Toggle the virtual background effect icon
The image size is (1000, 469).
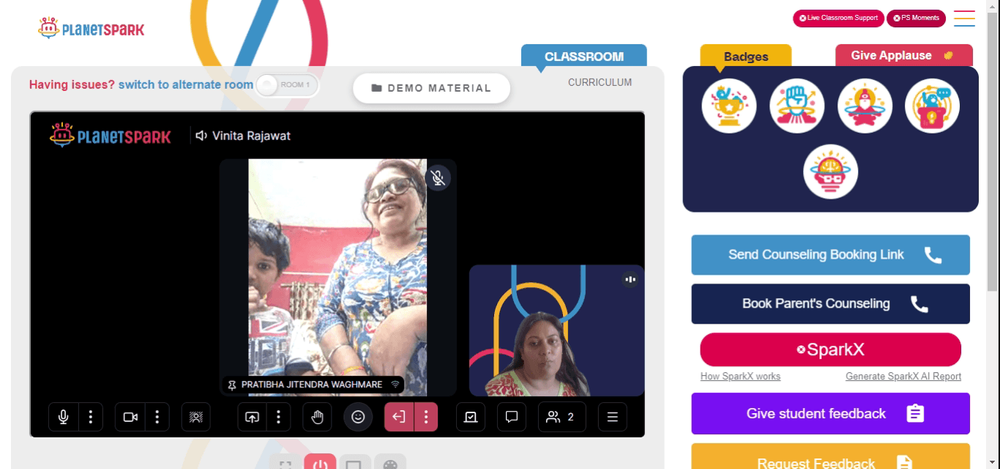(x=196, y=417)
